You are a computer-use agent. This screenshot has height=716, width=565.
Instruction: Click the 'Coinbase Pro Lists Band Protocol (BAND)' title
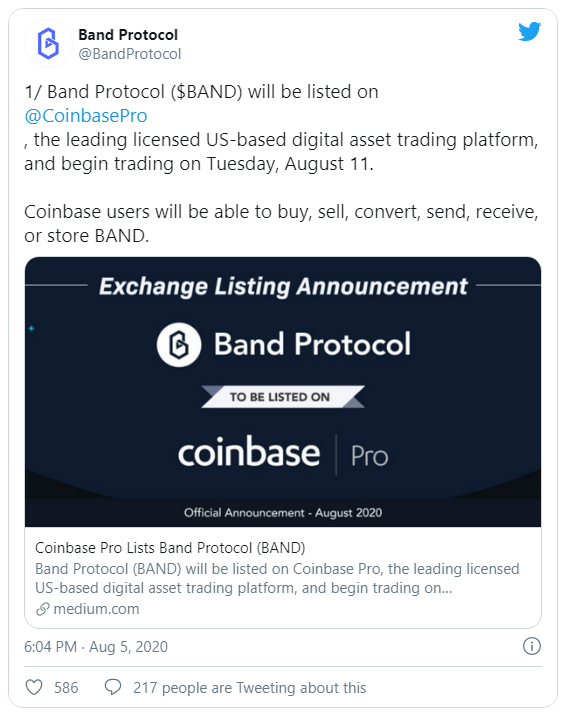pos(170,548)
